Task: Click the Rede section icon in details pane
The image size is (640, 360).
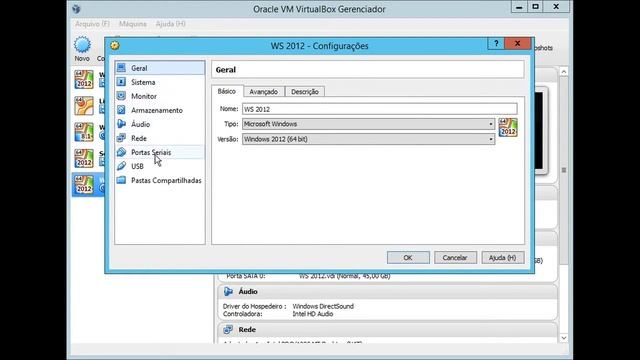Action: coord(228,329)
